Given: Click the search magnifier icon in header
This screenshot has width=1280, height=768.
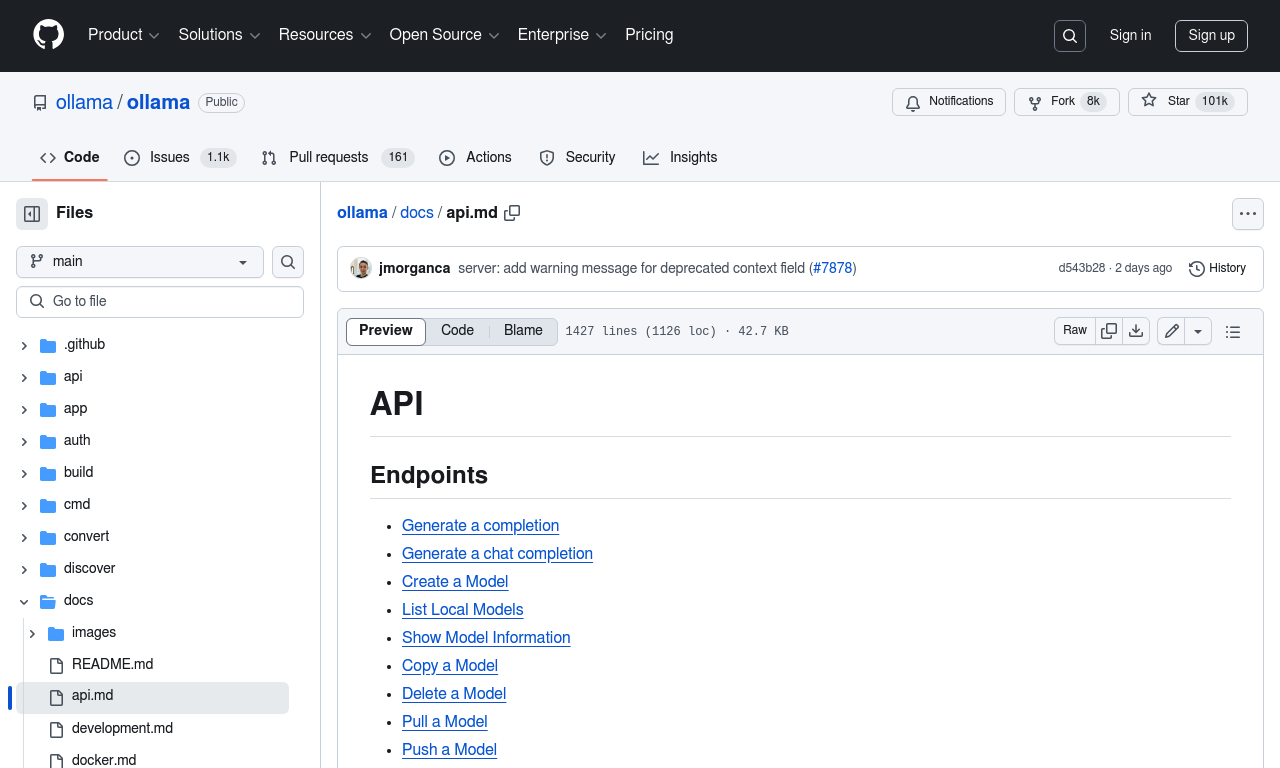Looking at the screenshot, I should (x=1070, y=36).
